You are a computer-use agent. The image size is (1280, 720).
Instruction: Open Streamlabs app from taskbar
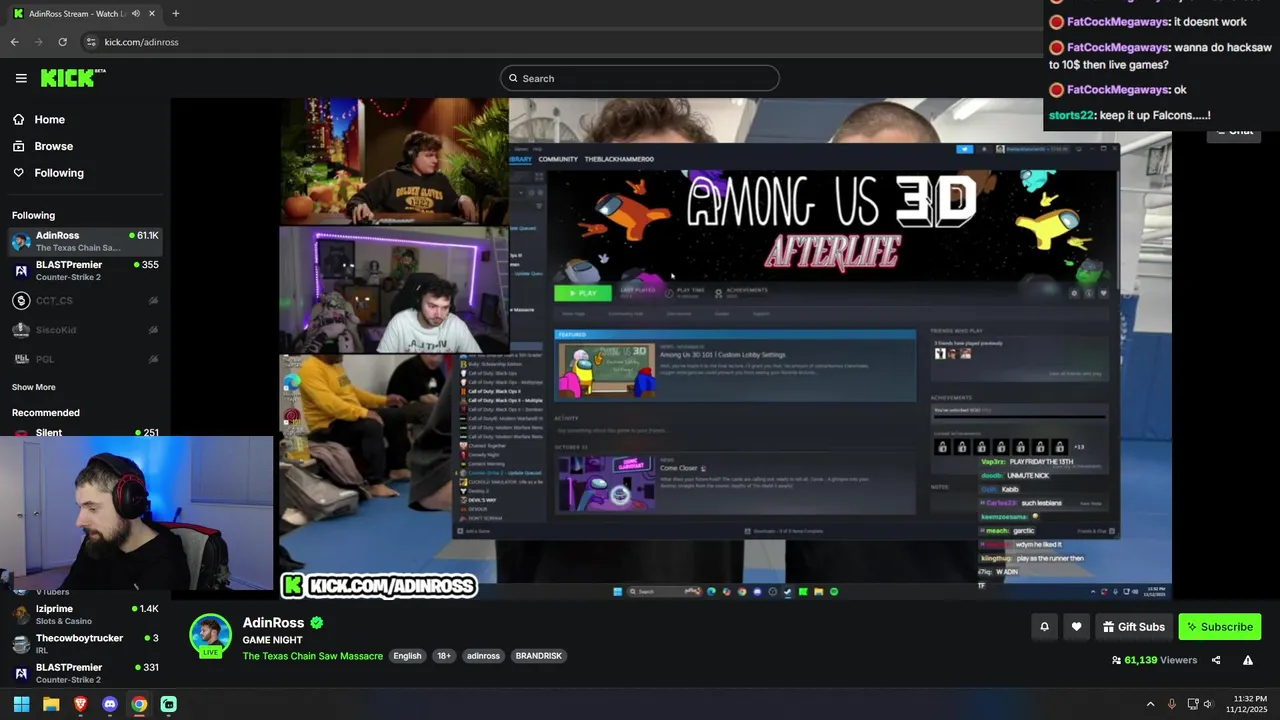point(169,704)
